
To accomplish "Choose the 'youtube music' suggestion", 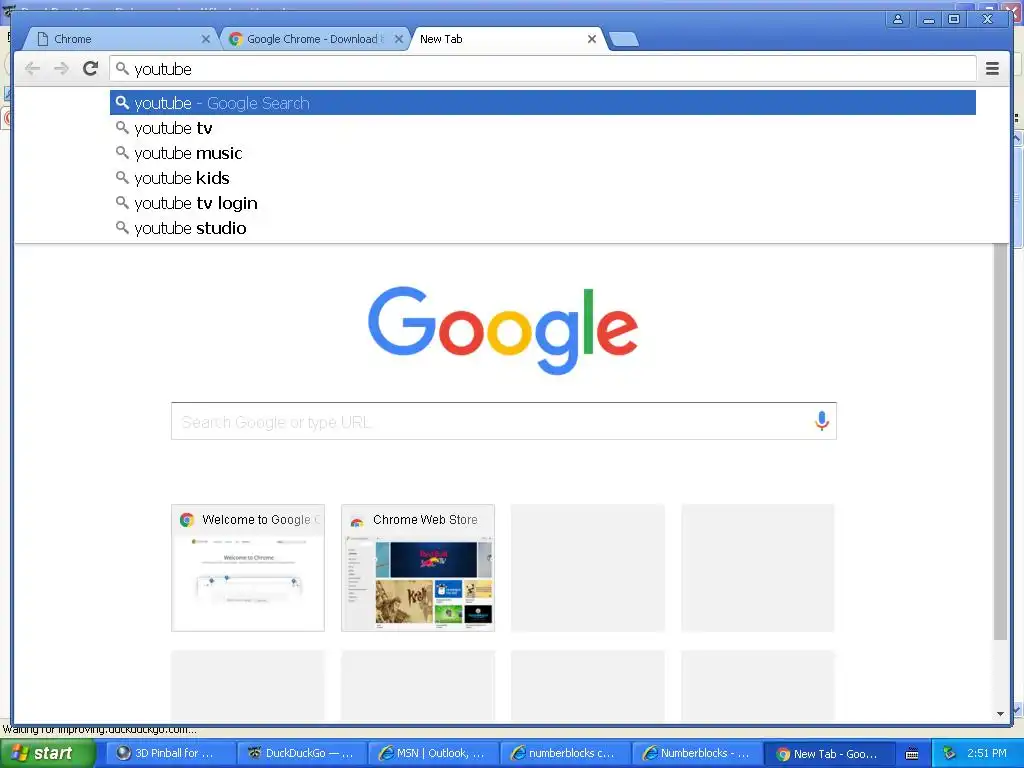I will click(543, 153).
